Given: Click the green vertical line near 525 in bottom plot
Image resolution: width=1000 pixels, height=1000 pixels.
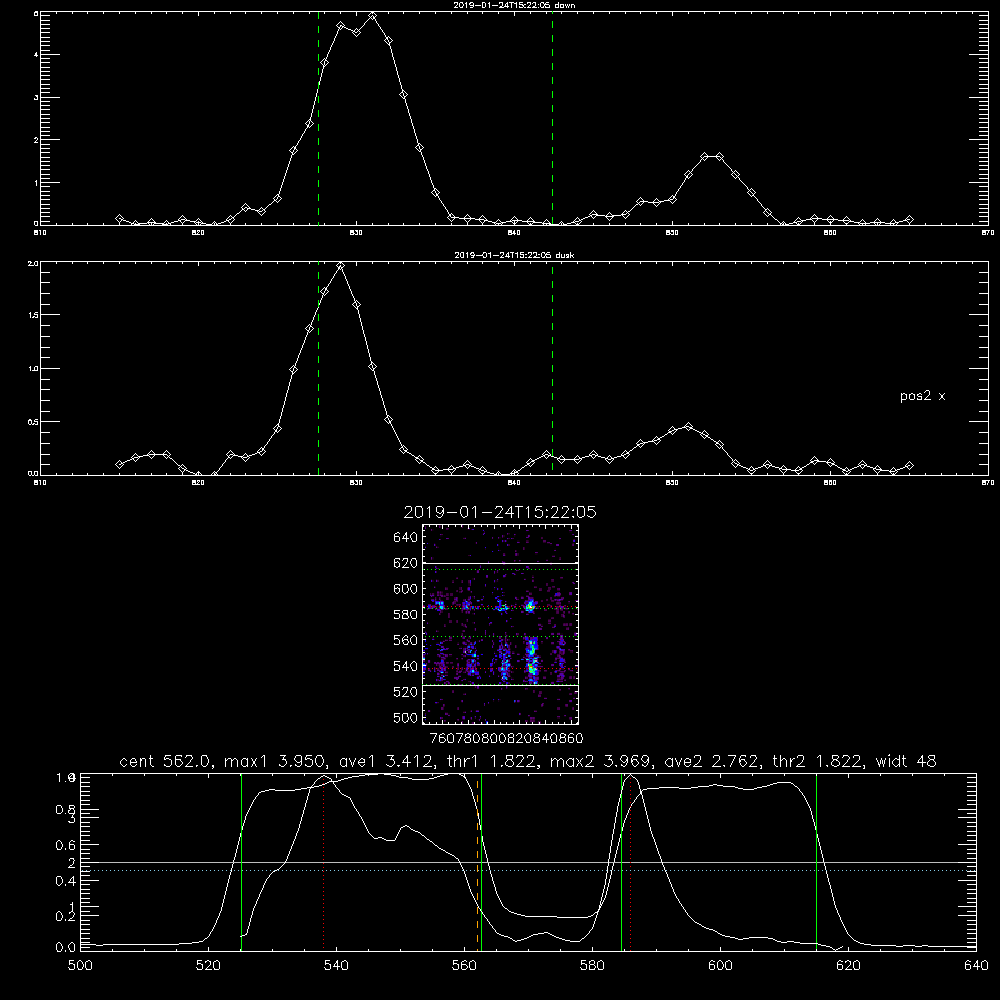Looking at the screenshot, I should [x=241, y=862].
